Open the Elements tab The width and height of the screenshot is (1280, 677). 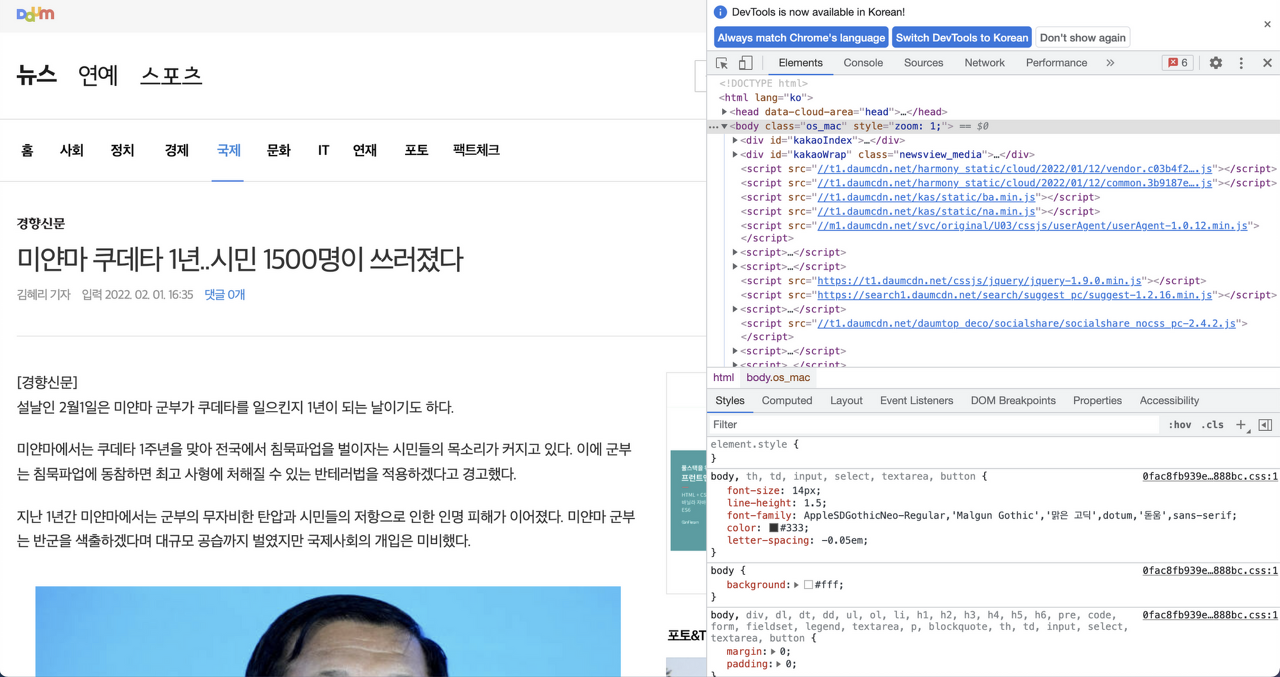point(800,63)
